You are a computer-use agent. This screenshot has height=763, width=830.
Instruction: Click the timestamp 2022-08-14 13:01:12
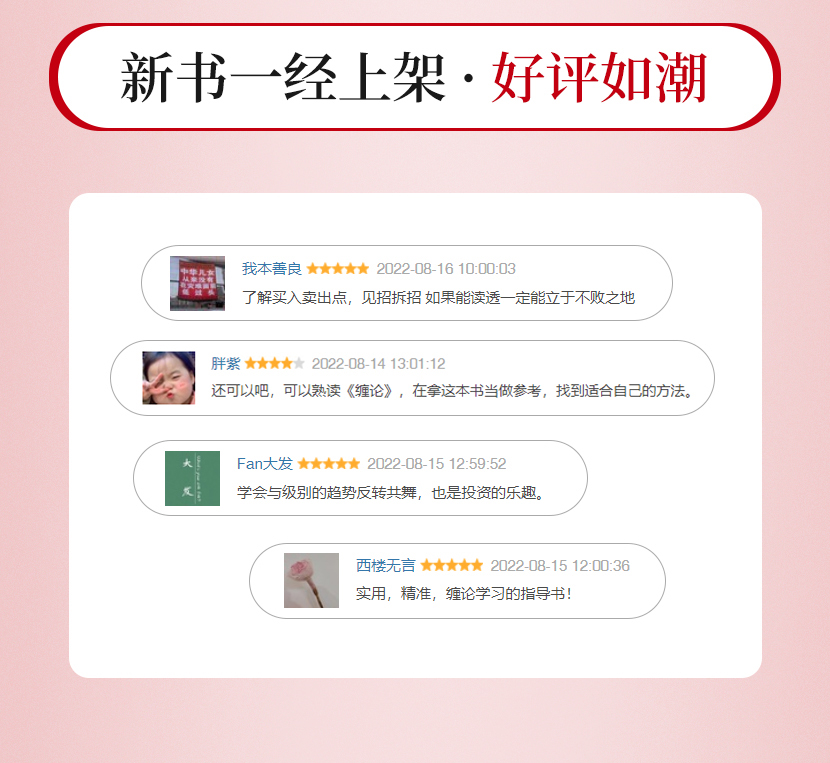[378, 364]
